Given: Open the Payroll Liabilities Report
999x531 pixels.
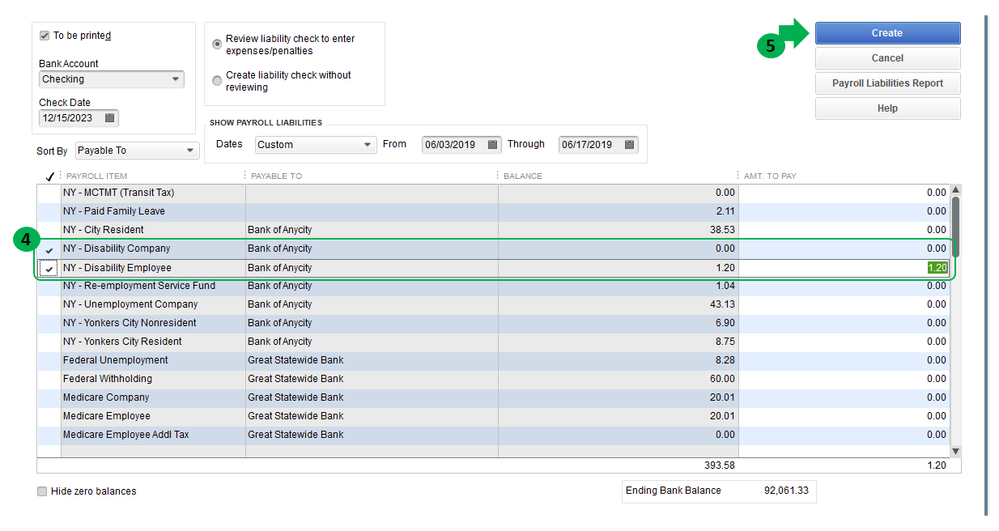Looking at the screenshot, I should 888,84.
